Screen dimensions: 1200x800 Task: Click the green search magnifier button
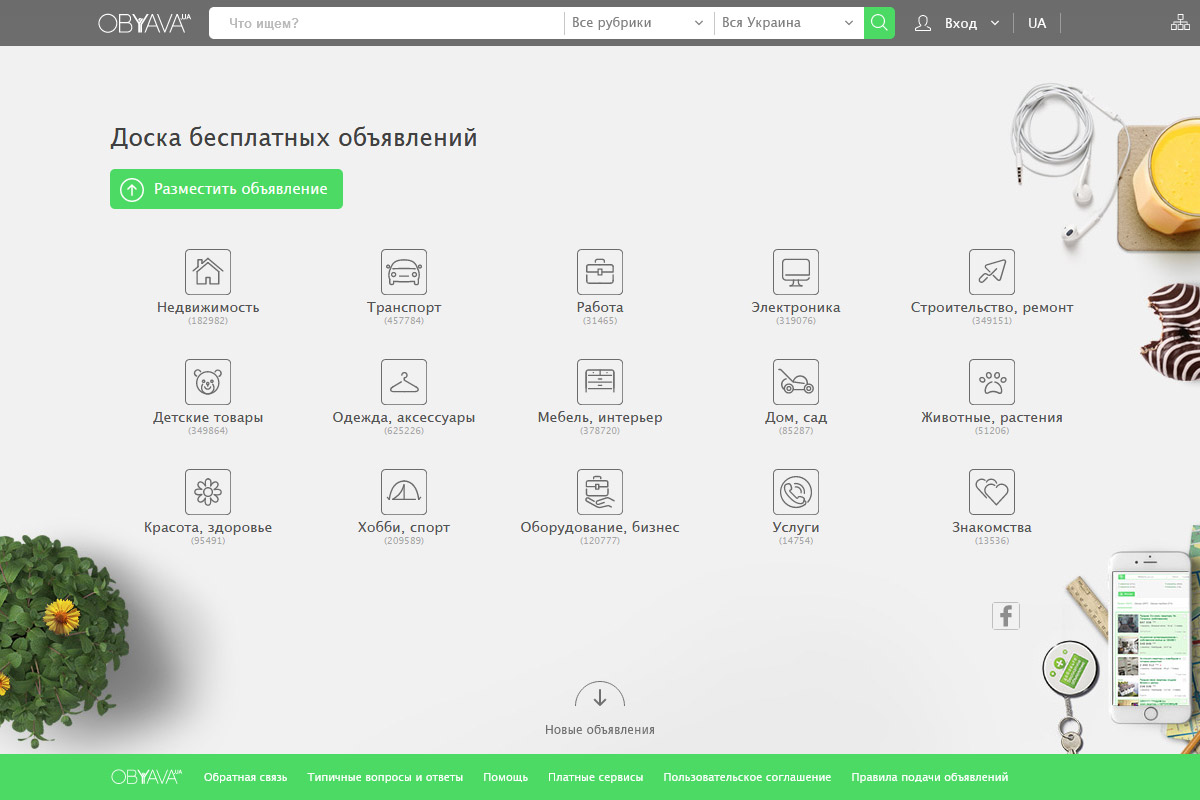[x=879, y=23]
